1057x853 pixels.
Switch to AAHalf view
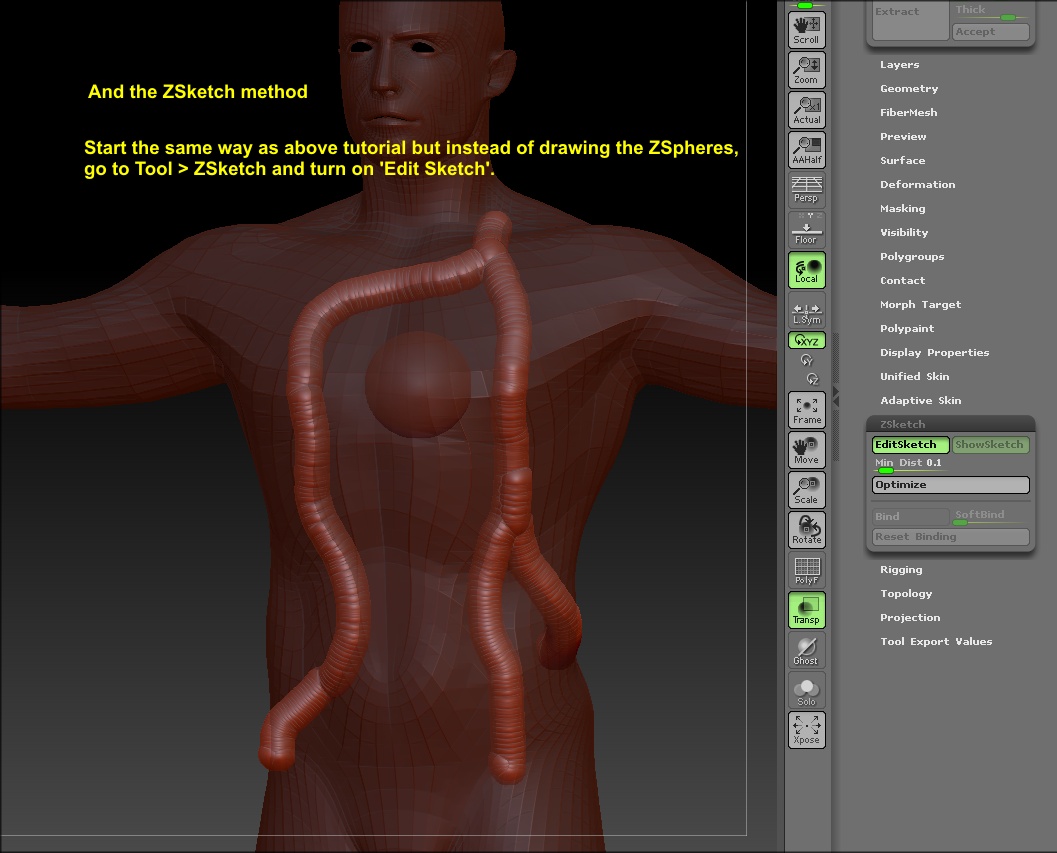[806, 150]
